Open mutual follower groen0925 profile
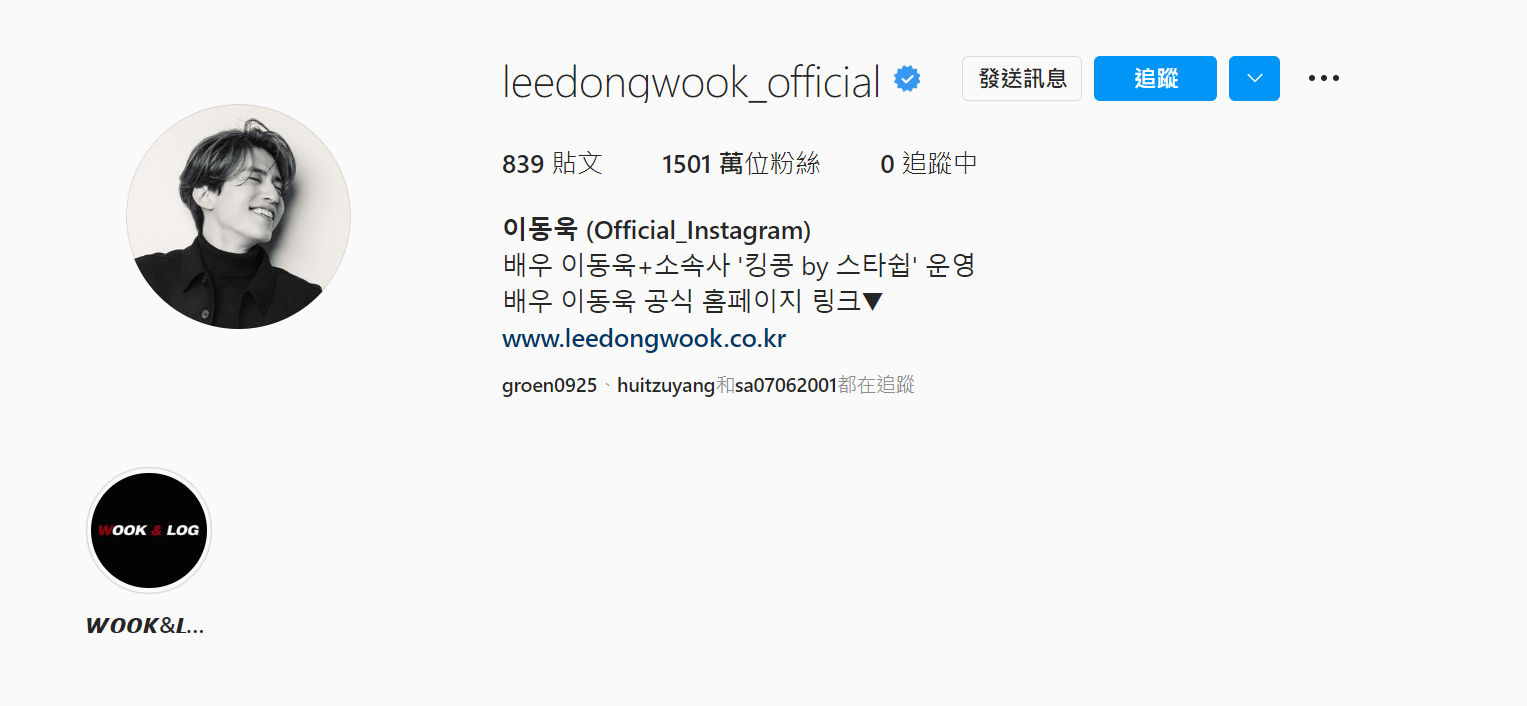The width and height of the screenshot is (1527, 706). pyautogui.click(x=549, y=385)
